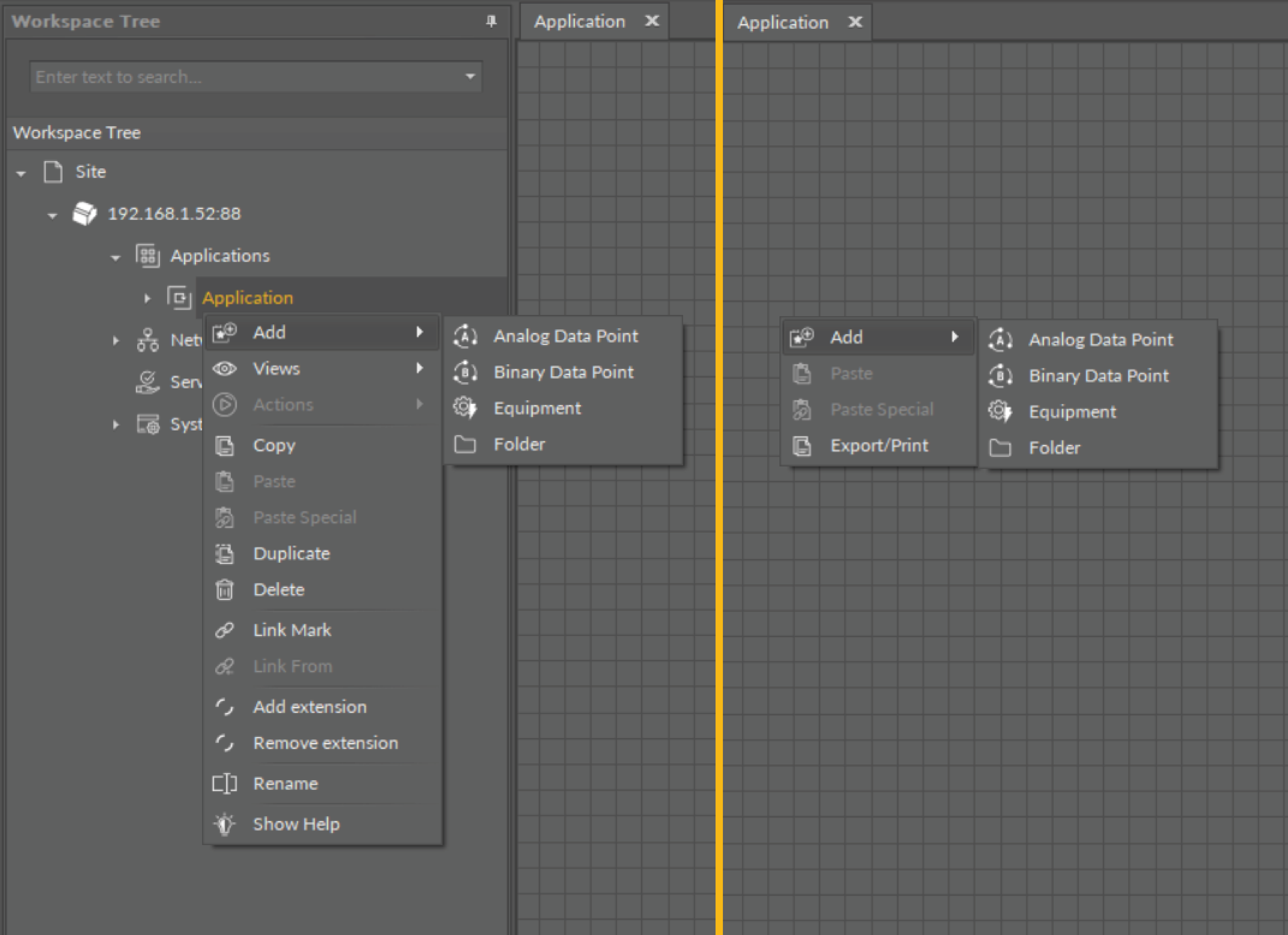Close the left Application tab

pos(652,21)
